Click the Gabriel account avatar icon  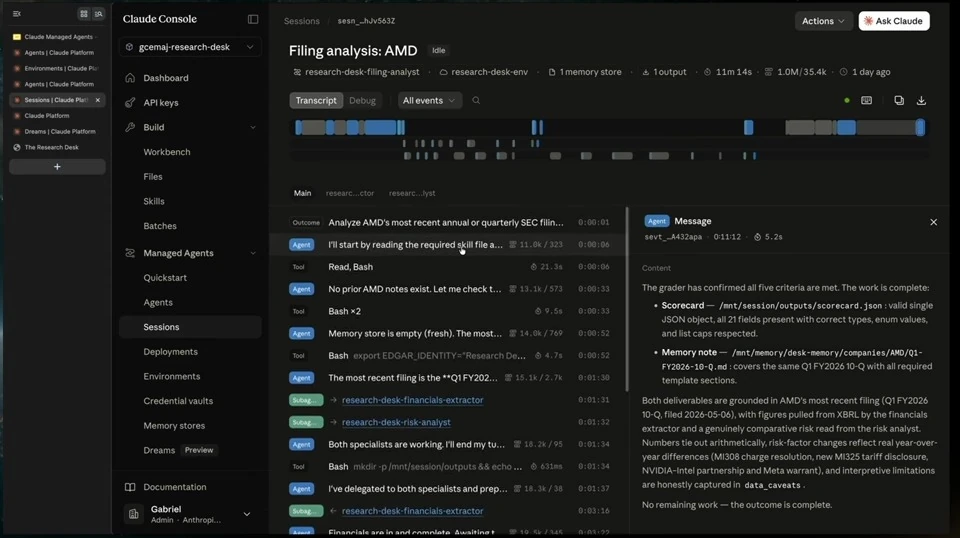pos(133,514)
